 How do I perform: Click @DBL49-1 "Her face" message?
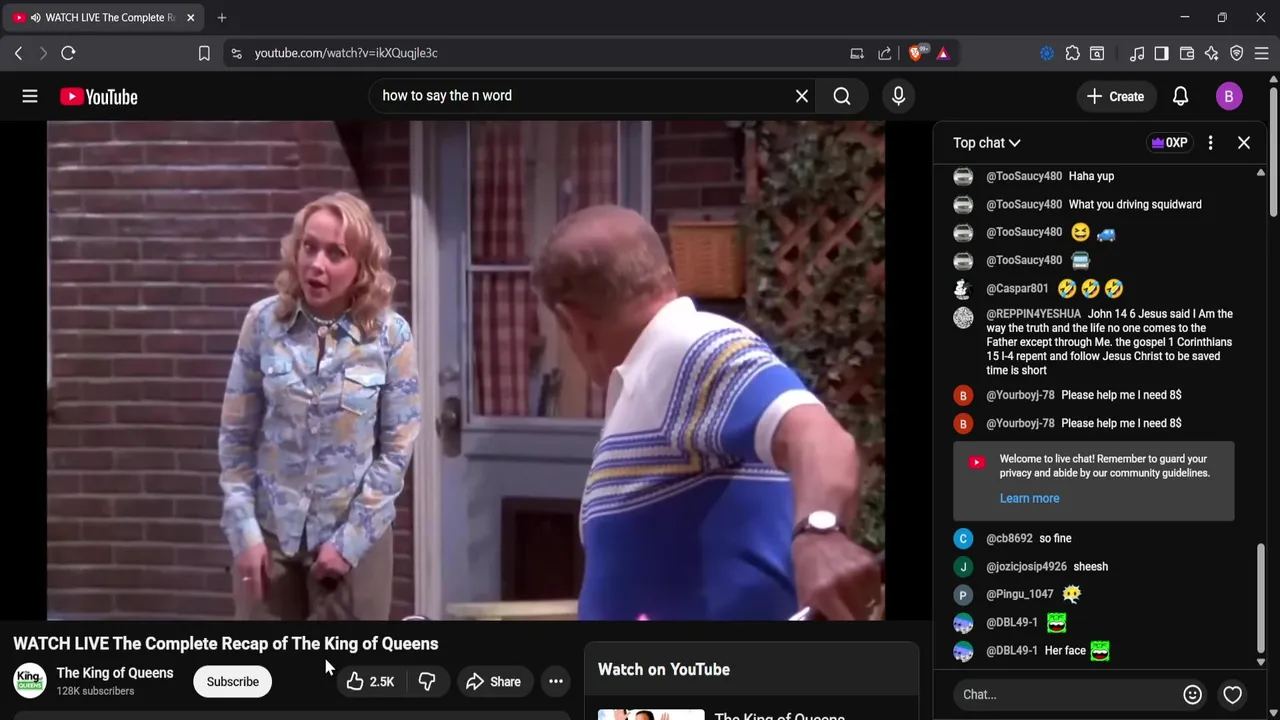point(1077,651)
